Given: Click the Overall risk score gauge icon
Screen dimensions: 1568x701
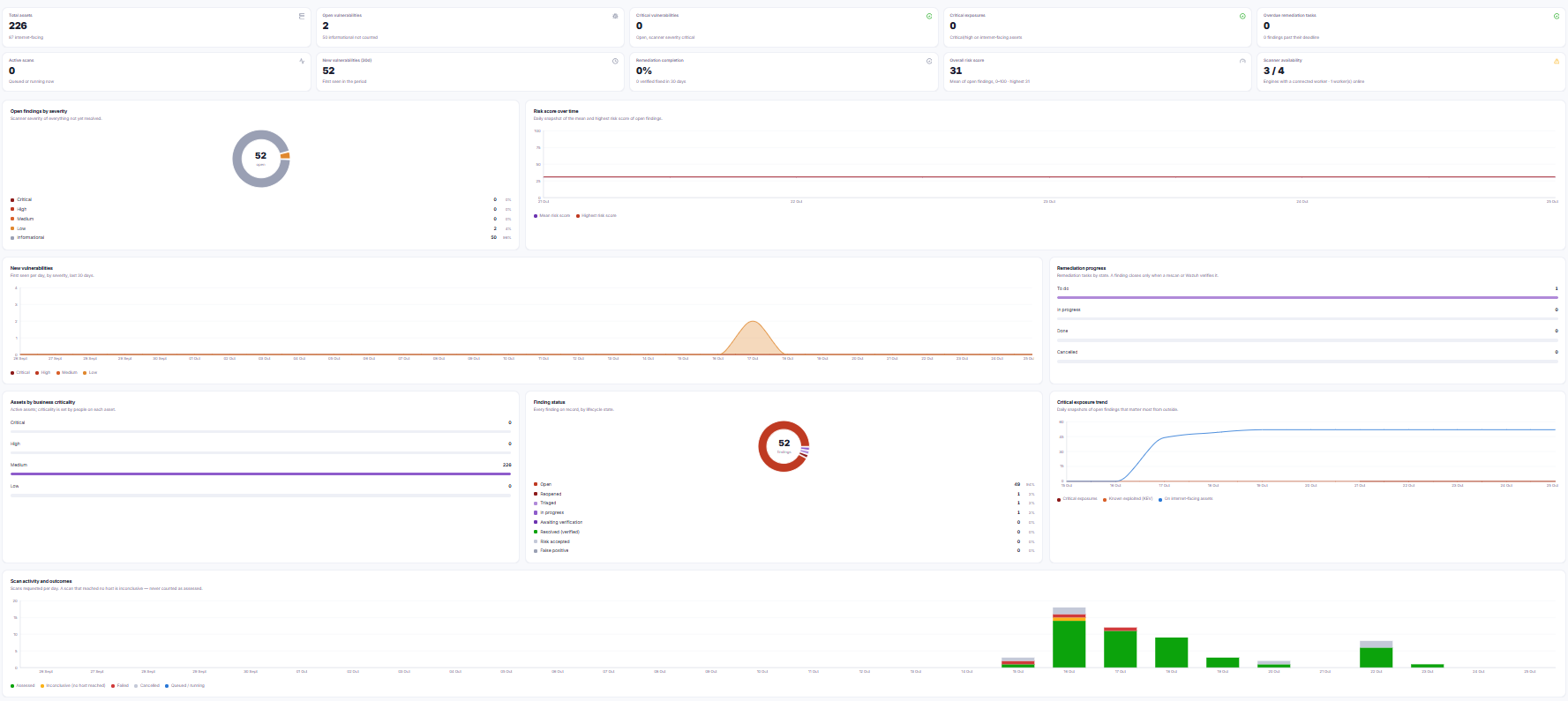Looking at the screenshot, I should coord(1242,61).
